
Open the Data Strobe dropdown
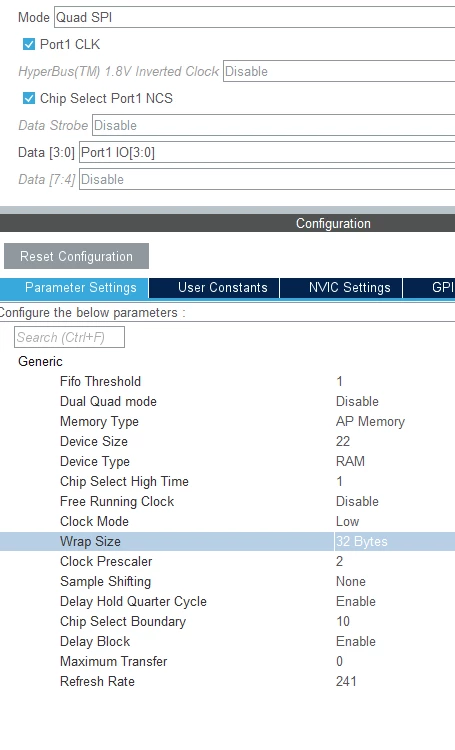[x=273, y=125]
